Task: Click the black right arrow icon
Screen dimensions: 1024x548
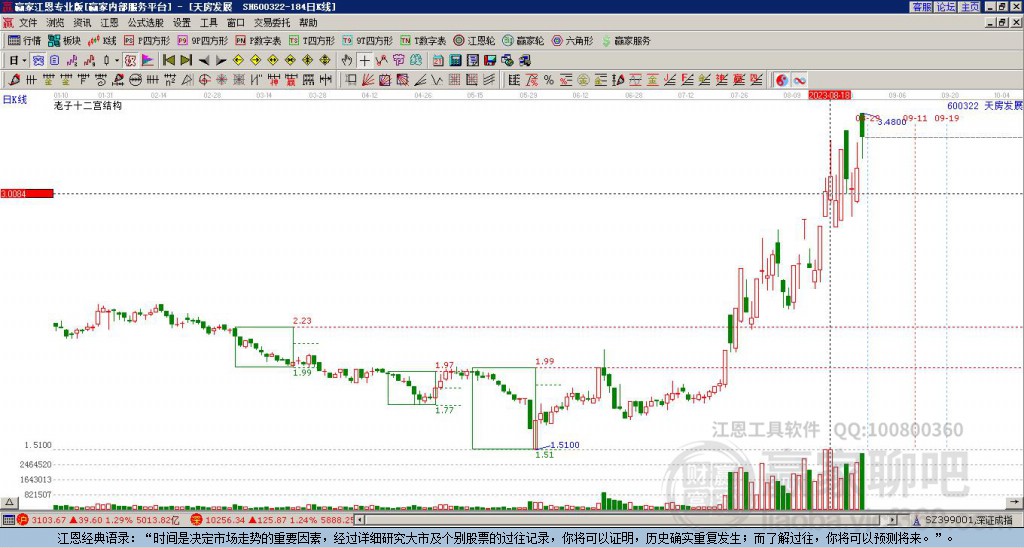Action: tap(221, 61)
